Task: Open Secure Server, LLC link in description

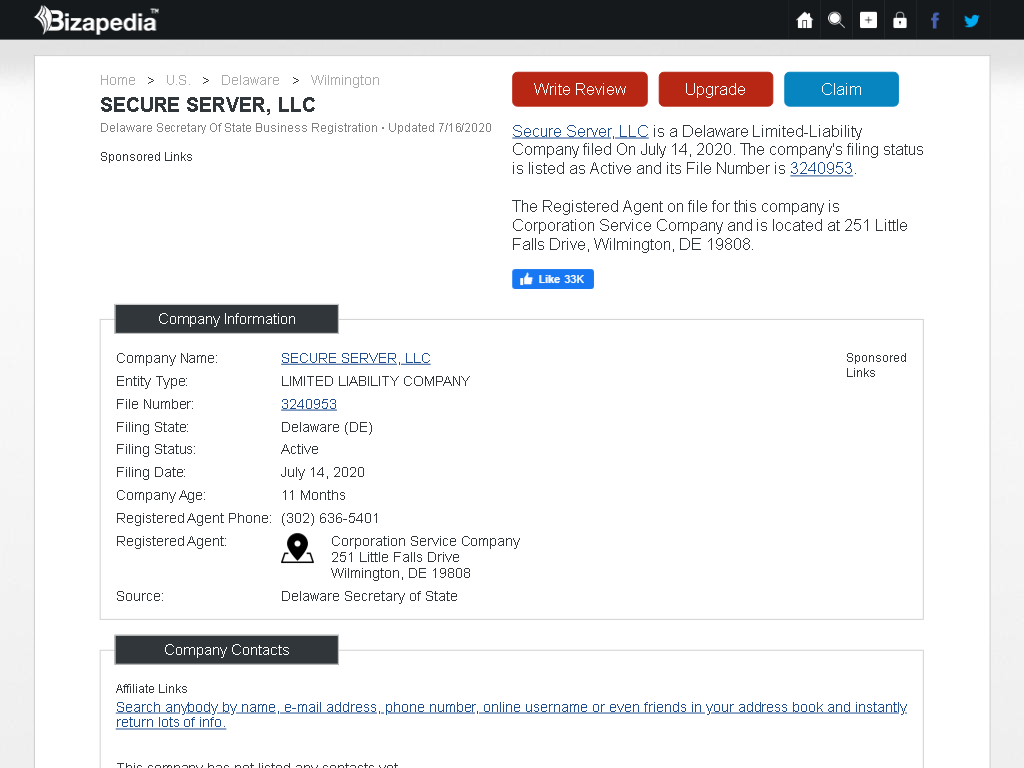Action: click(x=580, y=131)
